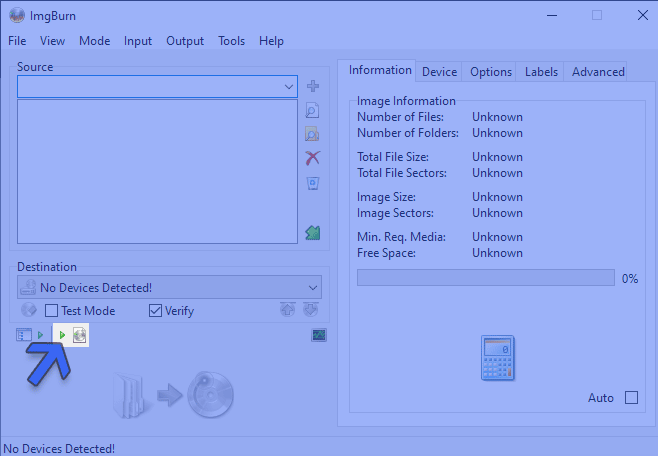Click the Verify label text

tap(180, 311)
